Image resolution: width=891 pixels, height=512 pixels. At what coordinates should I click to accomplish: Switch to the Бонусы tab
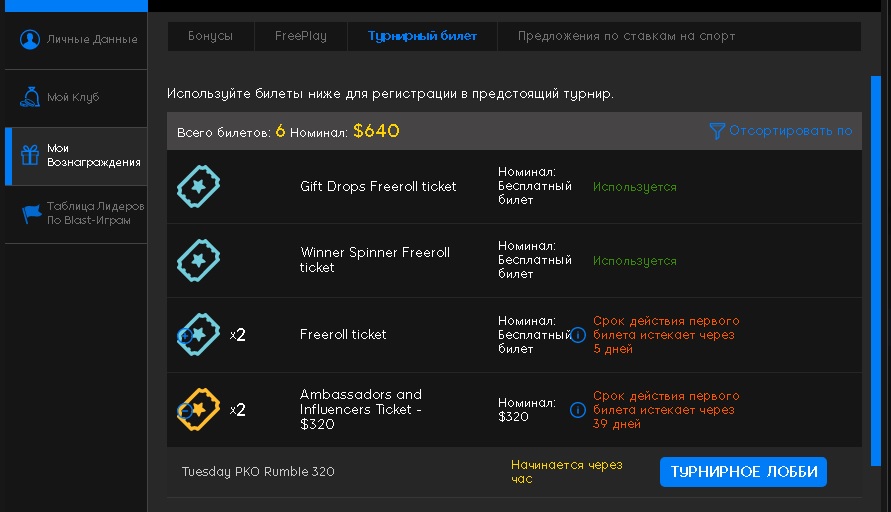tap(210, 36)
